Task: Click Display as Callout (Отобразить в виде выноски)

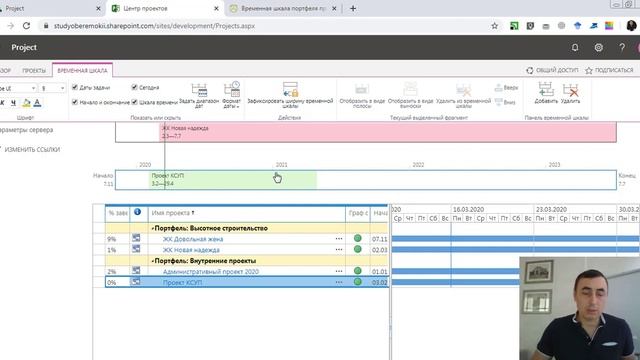Action: coord(410,96)
